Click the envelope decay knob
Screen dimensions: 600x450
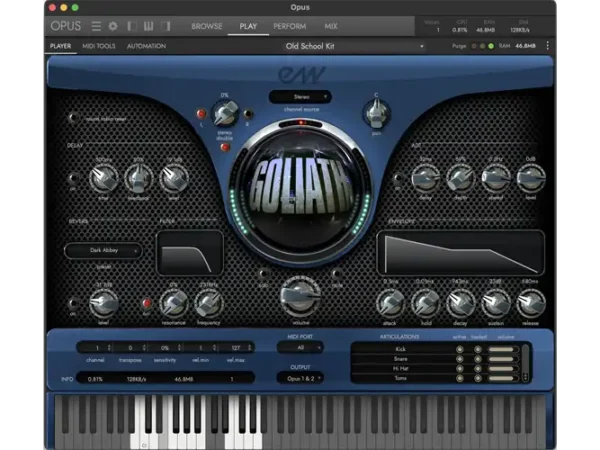460,303
